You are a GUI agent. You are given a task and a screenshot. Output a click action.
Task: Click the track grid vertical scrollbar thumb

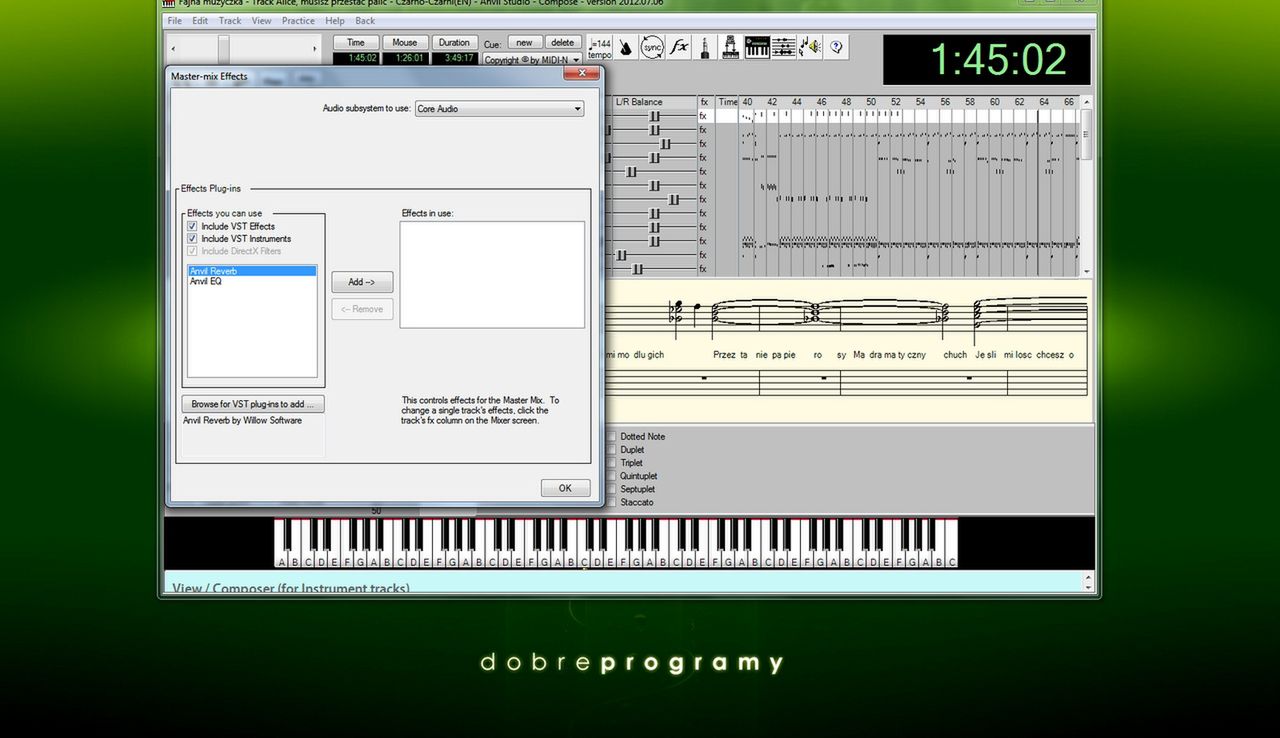[x=1086, y=135]
